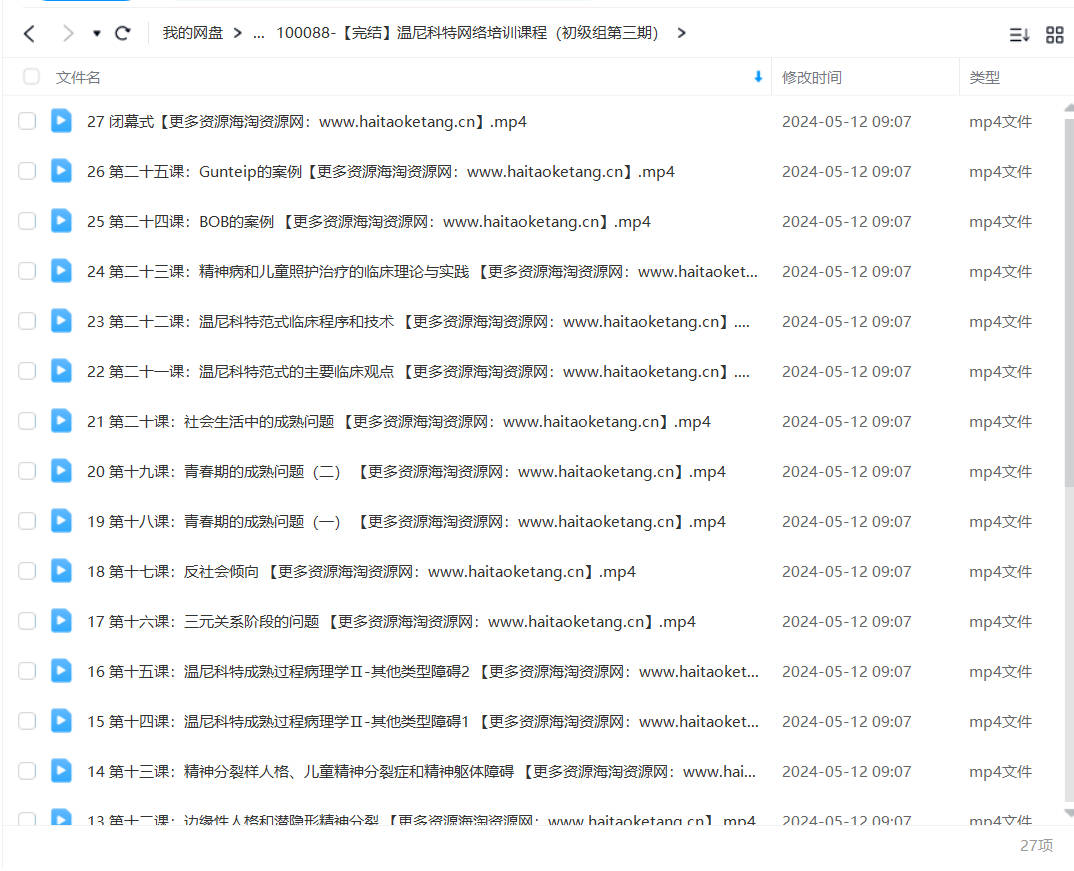The width and height of the screenshot is (1074, 871).
Task: Select 23 第二十二课：温尼科特范式临床程序和技术
Action: (x=418, y=322)
